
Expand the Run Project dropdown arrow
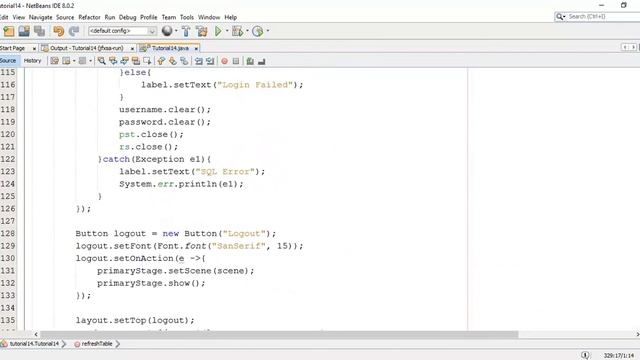coord(227,31)
